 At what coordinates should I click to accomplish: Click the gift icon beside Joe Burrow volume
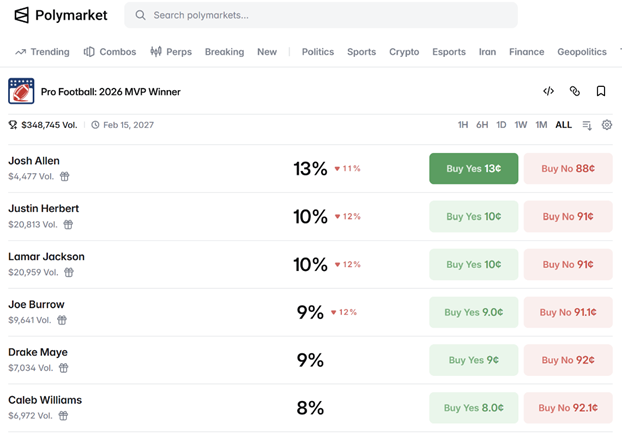62,320
